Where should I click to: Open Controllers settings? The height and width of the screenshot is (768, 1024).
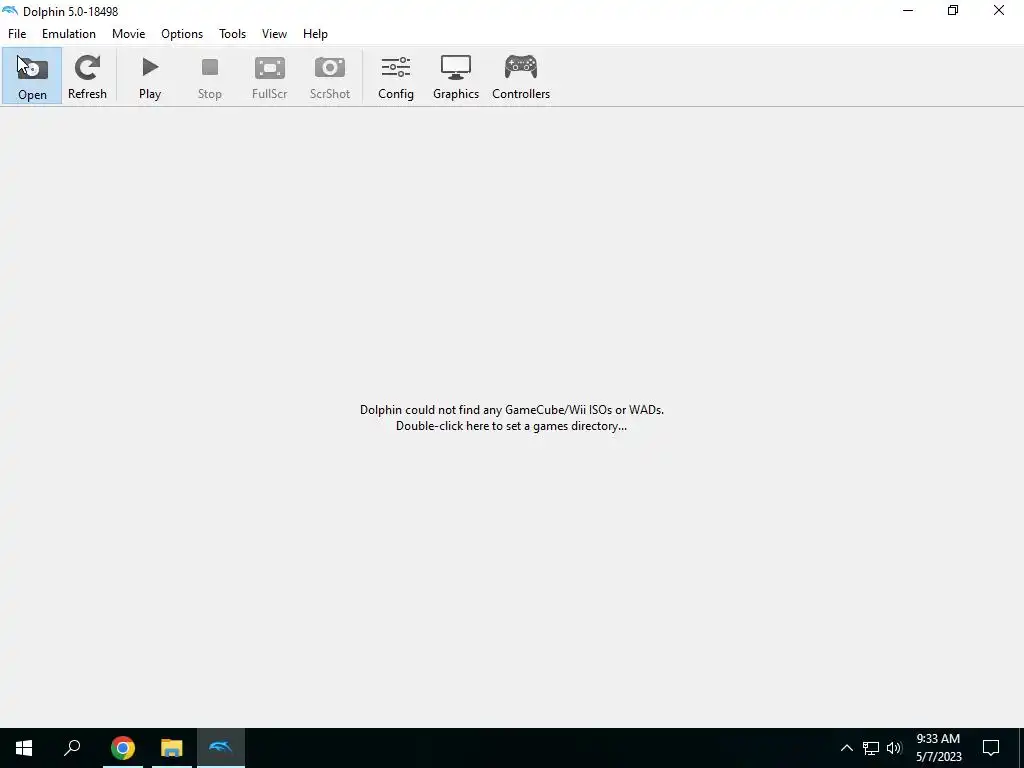tap(521, 76)
